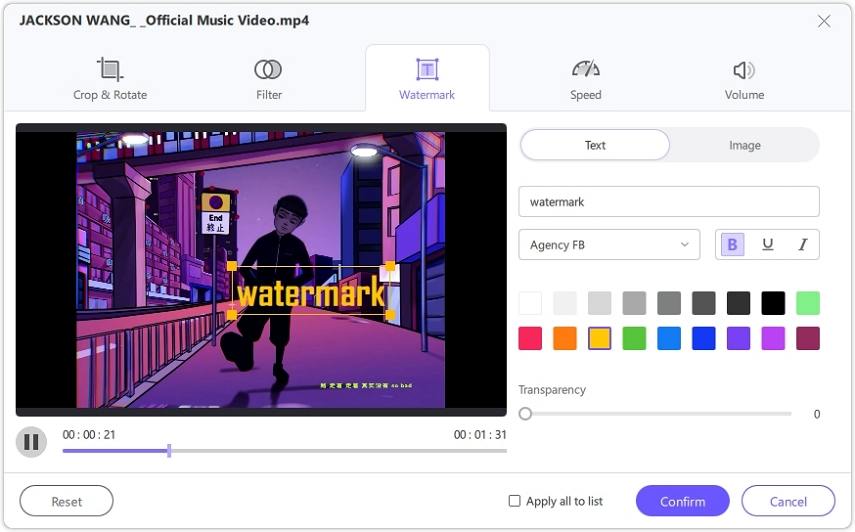
Task: Open the Crop & Rotate tab
Action: (x=110, y=79)
